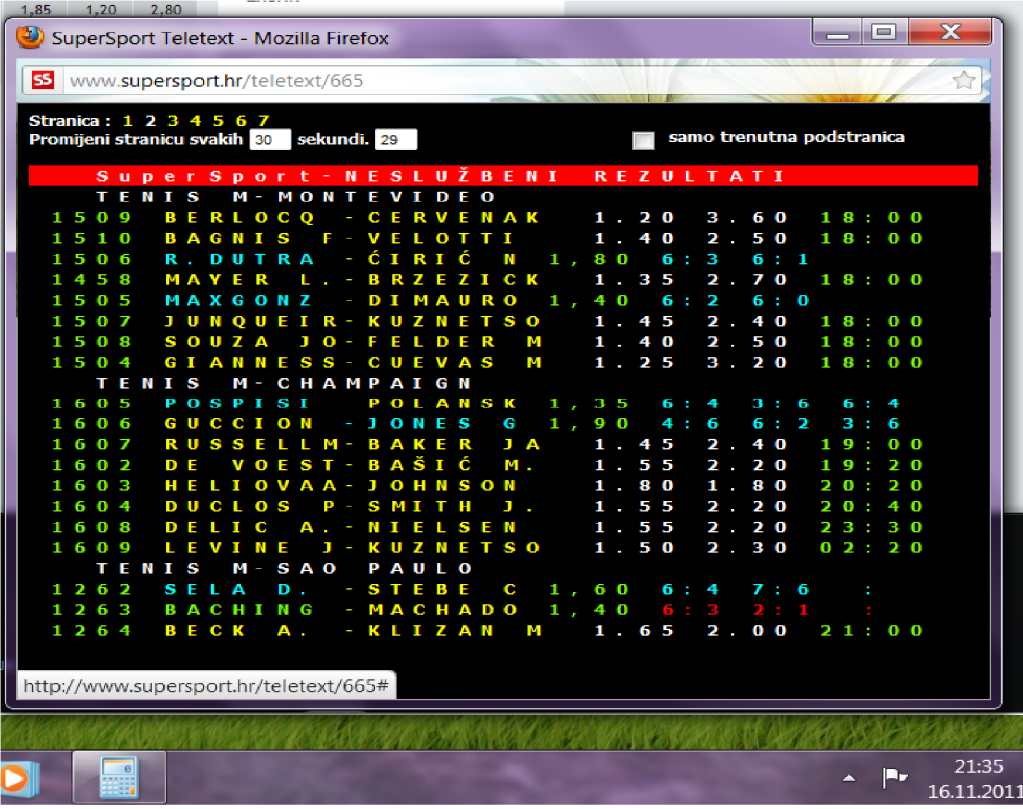Select teletext subpage 7
Screen dimensions: 1023x809
point(263,121)
